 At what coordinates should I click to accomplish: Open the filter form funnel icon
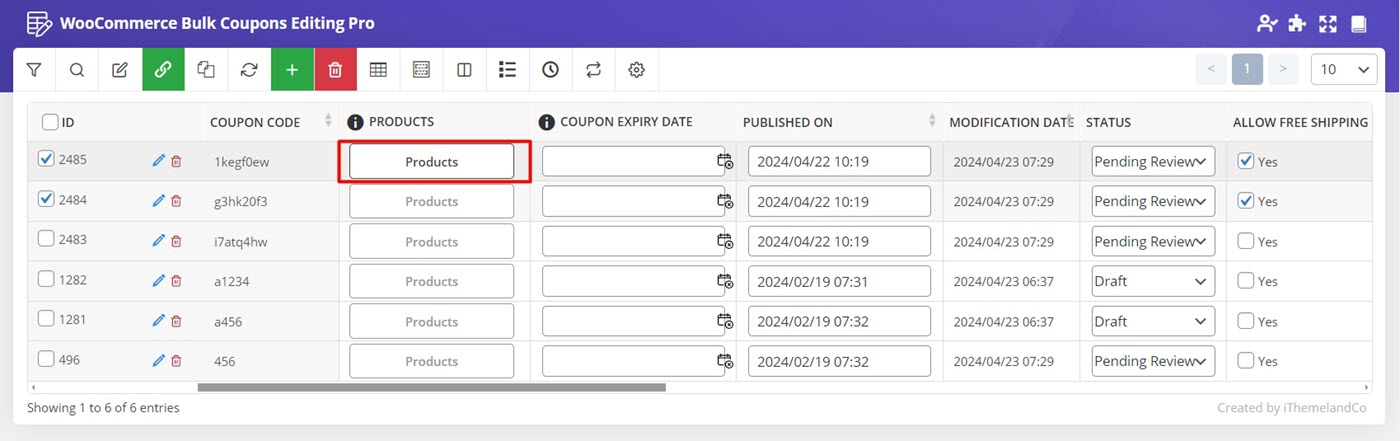pyautogui.click(x=34, y=70)
